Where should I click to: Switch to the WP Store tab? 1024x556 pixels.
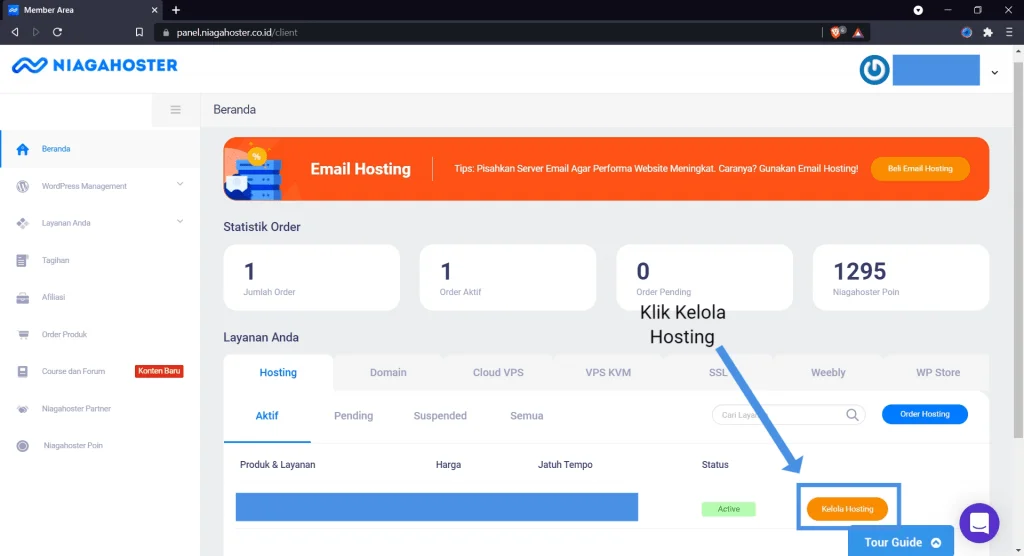(x=938, y=372)
